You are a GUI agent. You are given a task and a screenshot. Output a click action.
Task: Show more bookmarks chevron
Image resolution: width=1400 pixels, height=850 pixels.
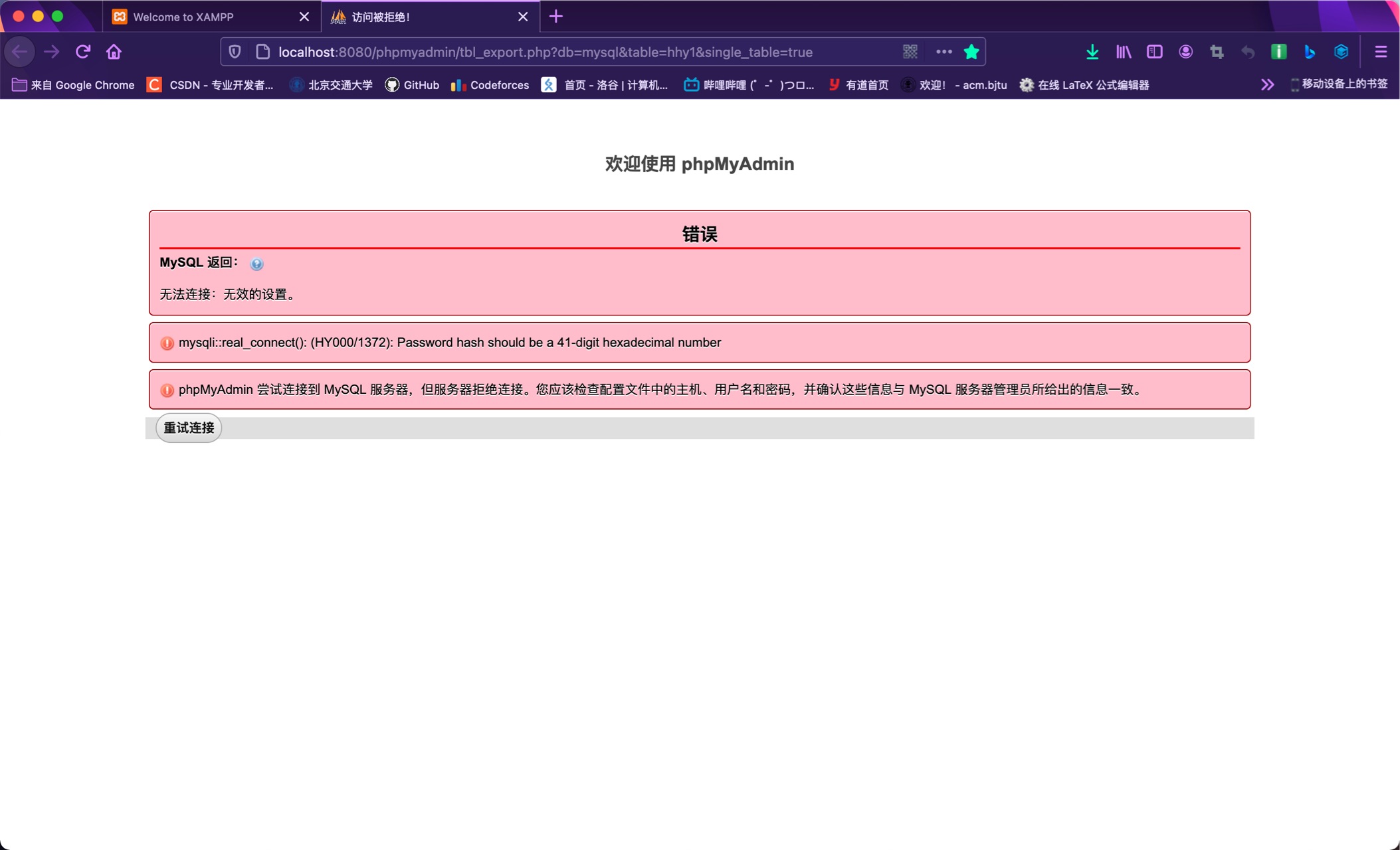pos(1268,85)
